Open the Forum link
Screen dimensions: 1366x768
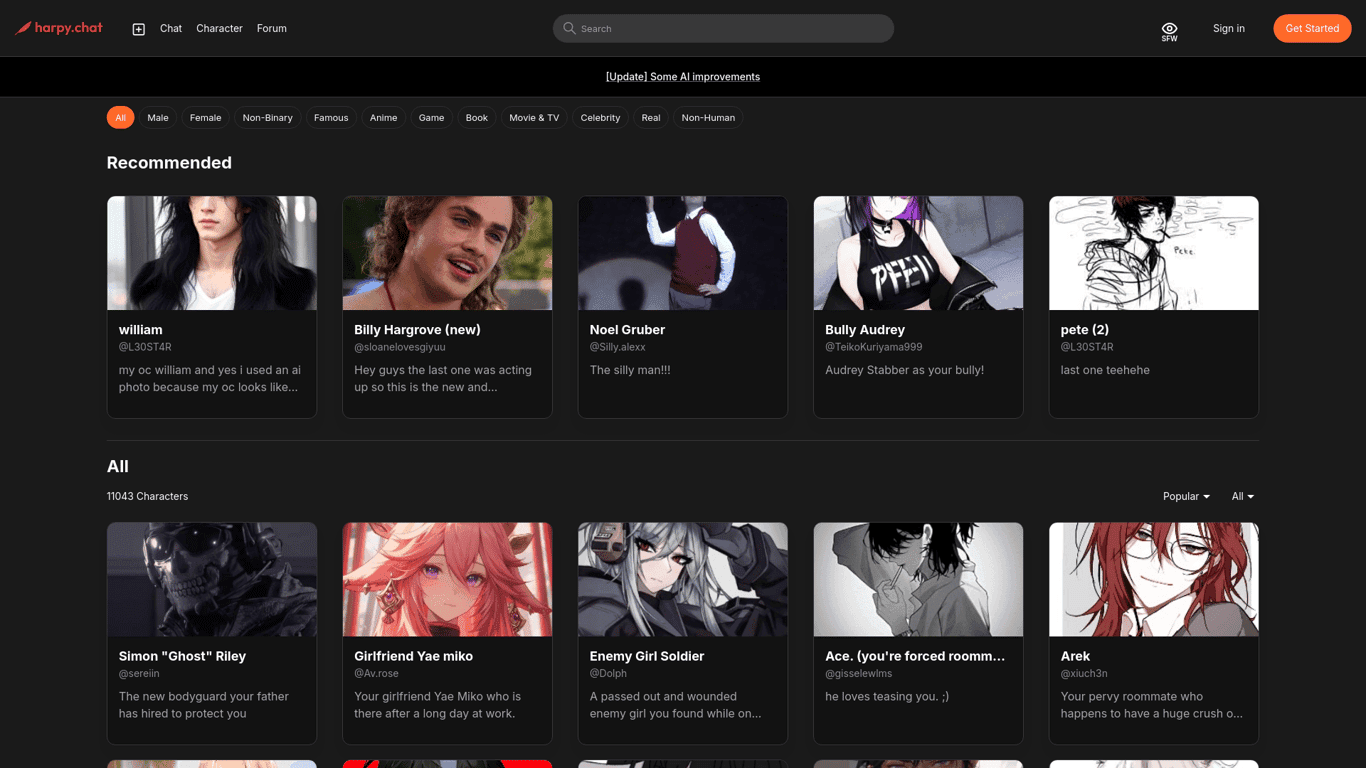click(272, 28)
